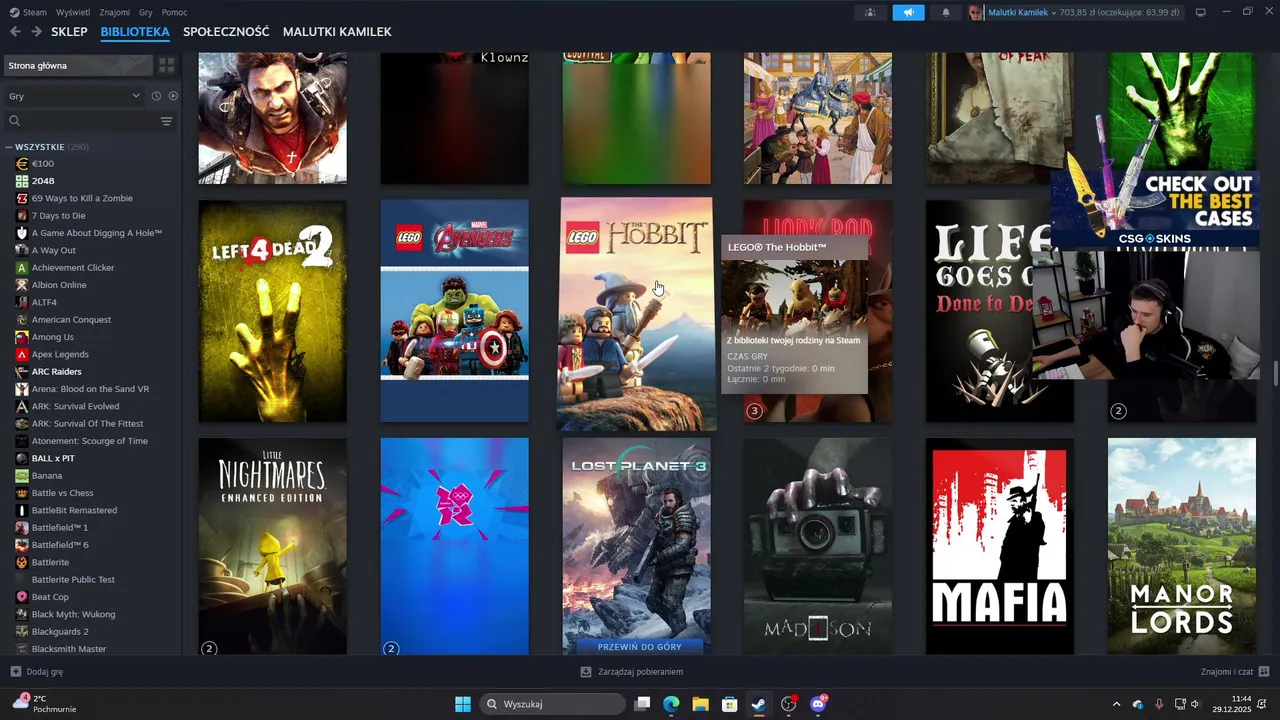Open the Steam menu
Viewport: 1280px width, 720px height.
click(28, 12)
